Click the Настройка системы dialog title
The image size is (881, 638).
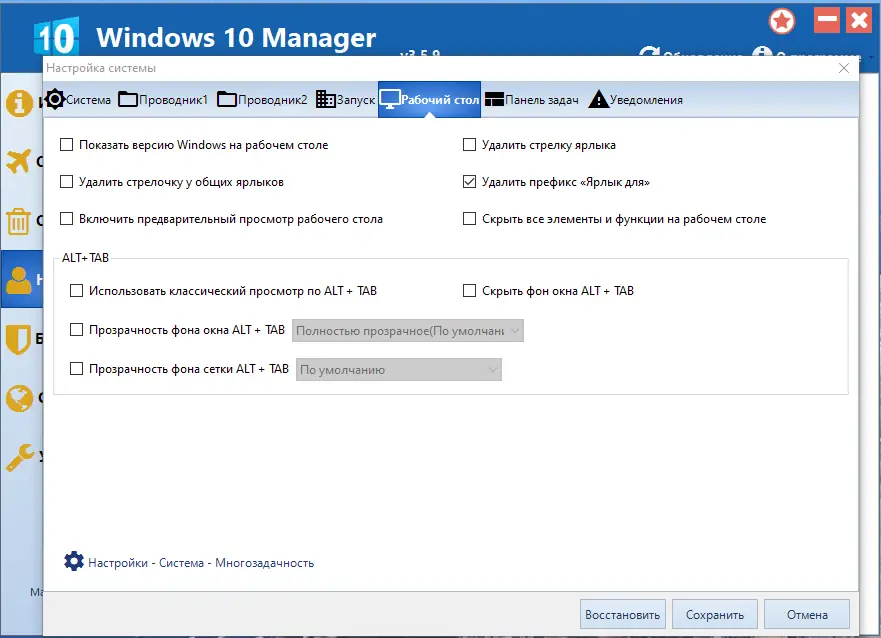pyautogui.click(x=101, y=68)
